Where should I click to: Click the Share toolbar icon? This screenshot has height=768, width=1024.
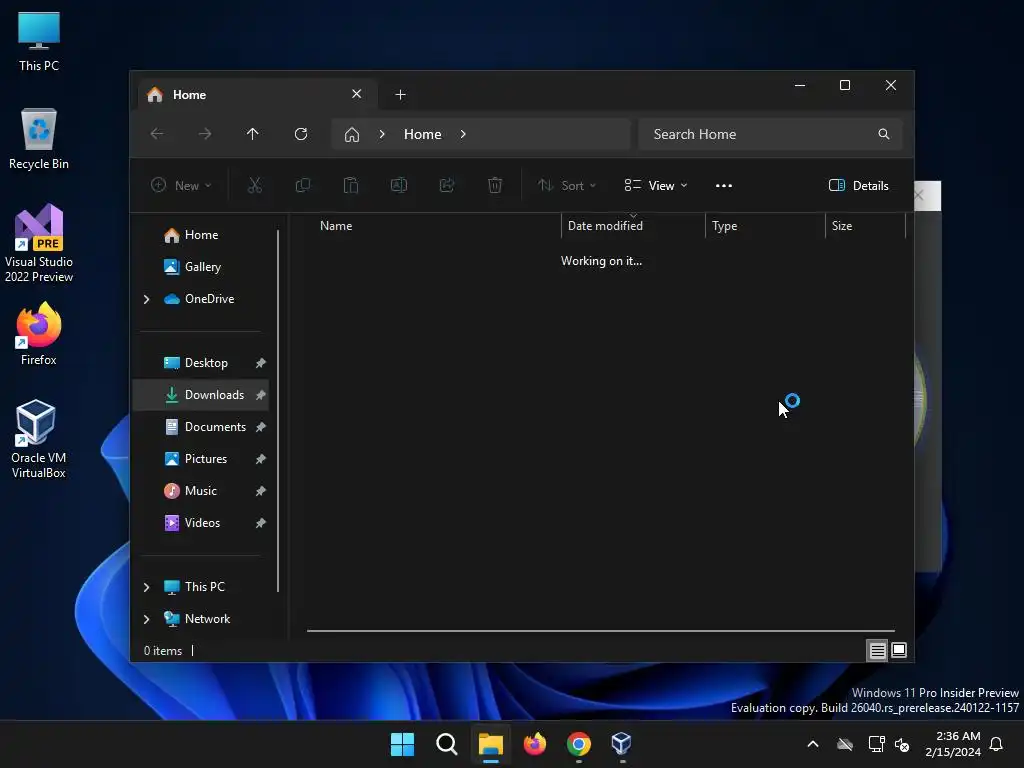point(447,185)
